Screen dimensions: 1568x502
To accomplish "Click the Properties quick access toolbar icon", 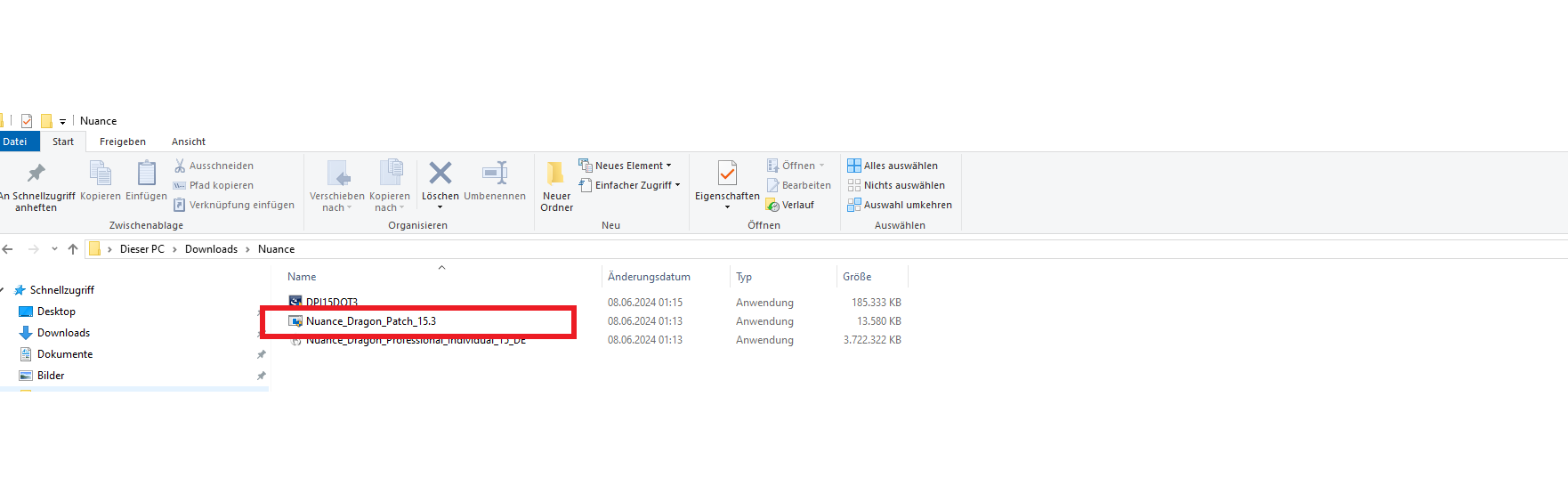I will [27, 121].
